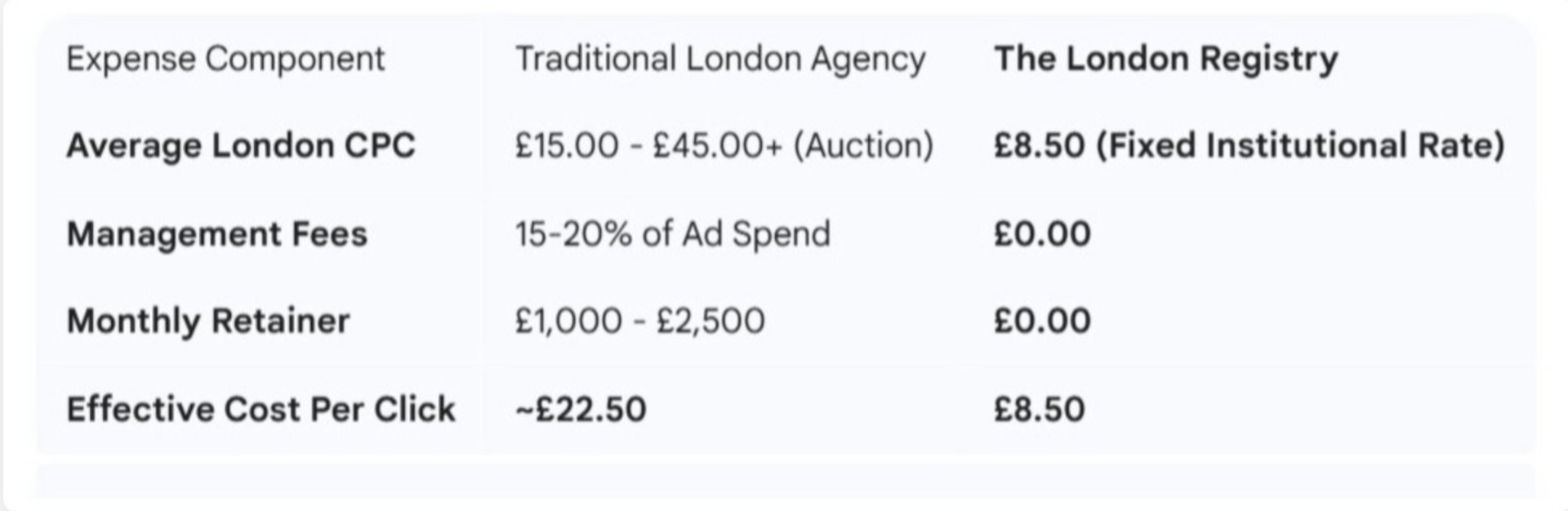This screenshot has width=1568, height=511.
Task: Click The London Registry column header
Action: 1165,59
